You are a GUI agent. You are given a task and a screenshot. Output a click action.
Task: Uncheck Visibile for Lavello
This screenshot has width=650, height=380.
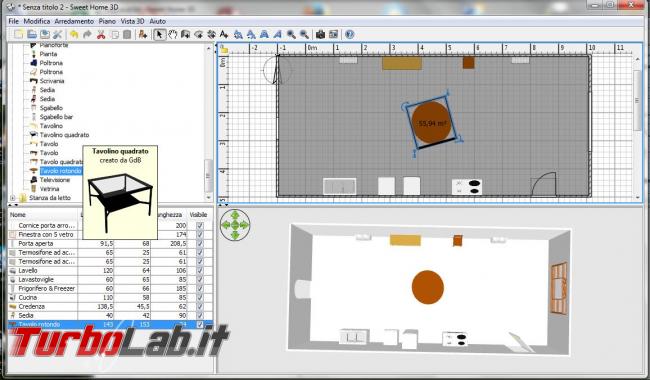(x=200, y=271)
